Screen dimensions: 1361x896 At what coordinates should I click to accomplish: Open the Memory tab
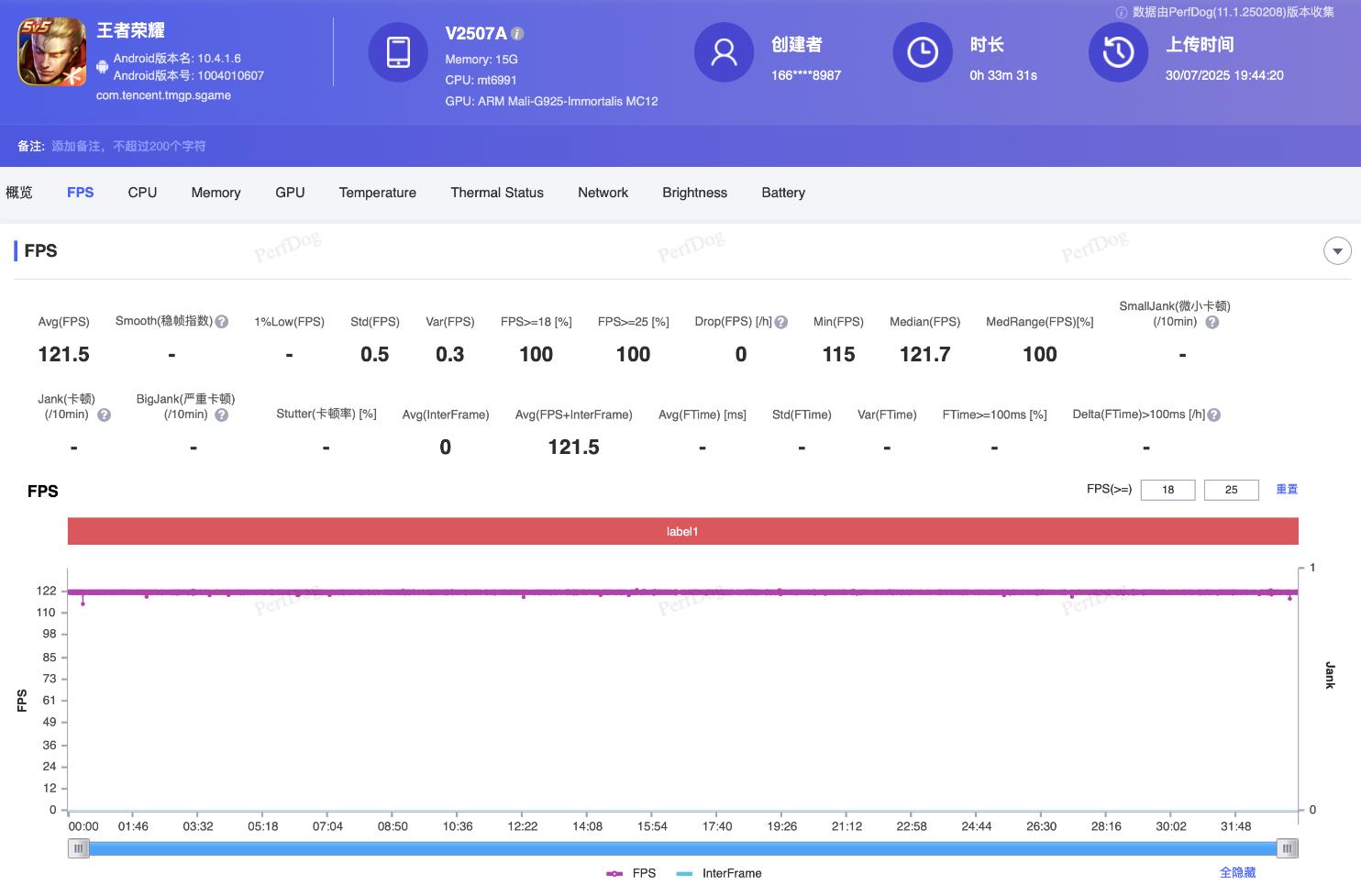click(x=216, y=193)
